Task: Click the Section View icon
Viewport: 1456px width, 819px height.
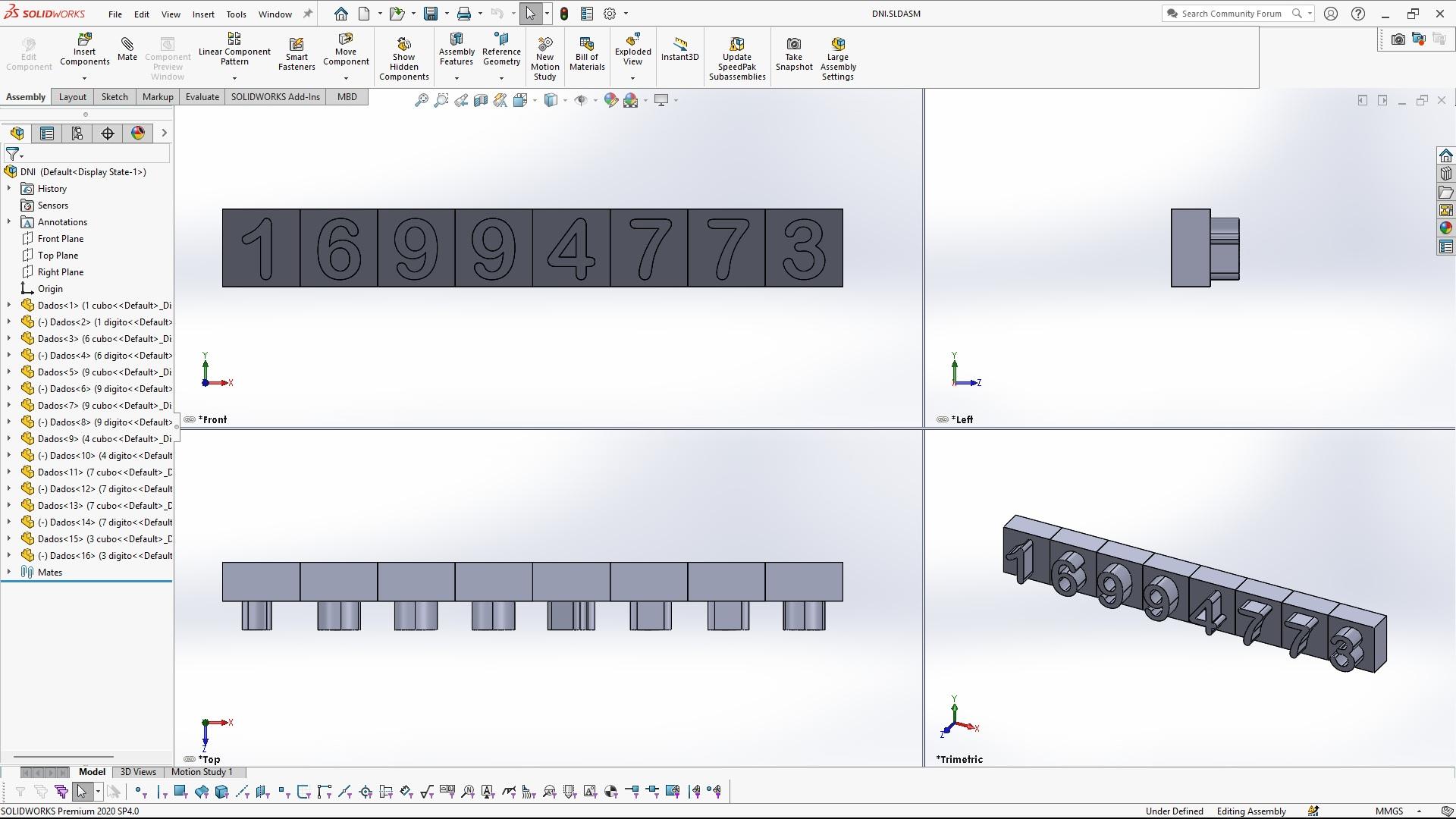Action: coord(481,100)
